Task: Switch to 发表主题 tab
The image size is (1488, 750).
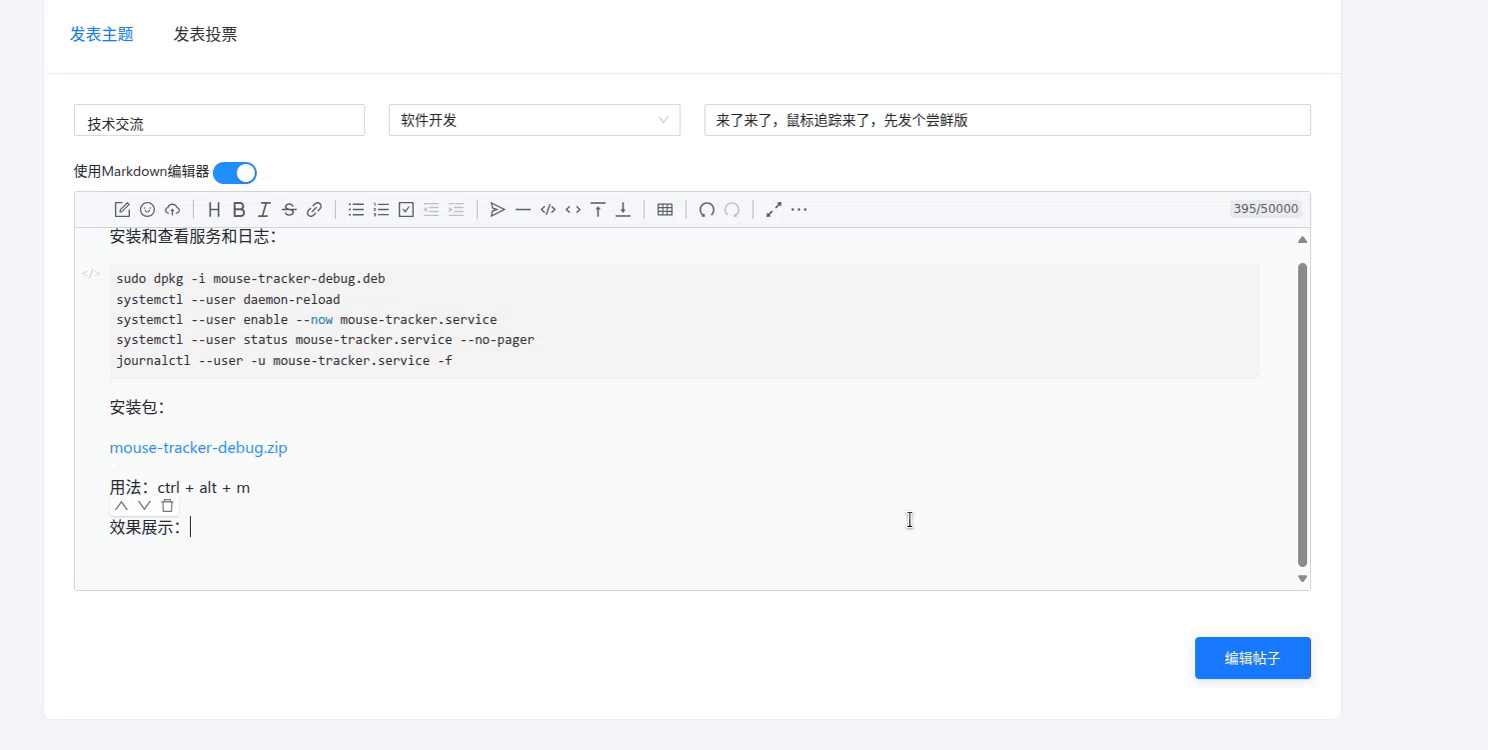Action: pos(102,35)
